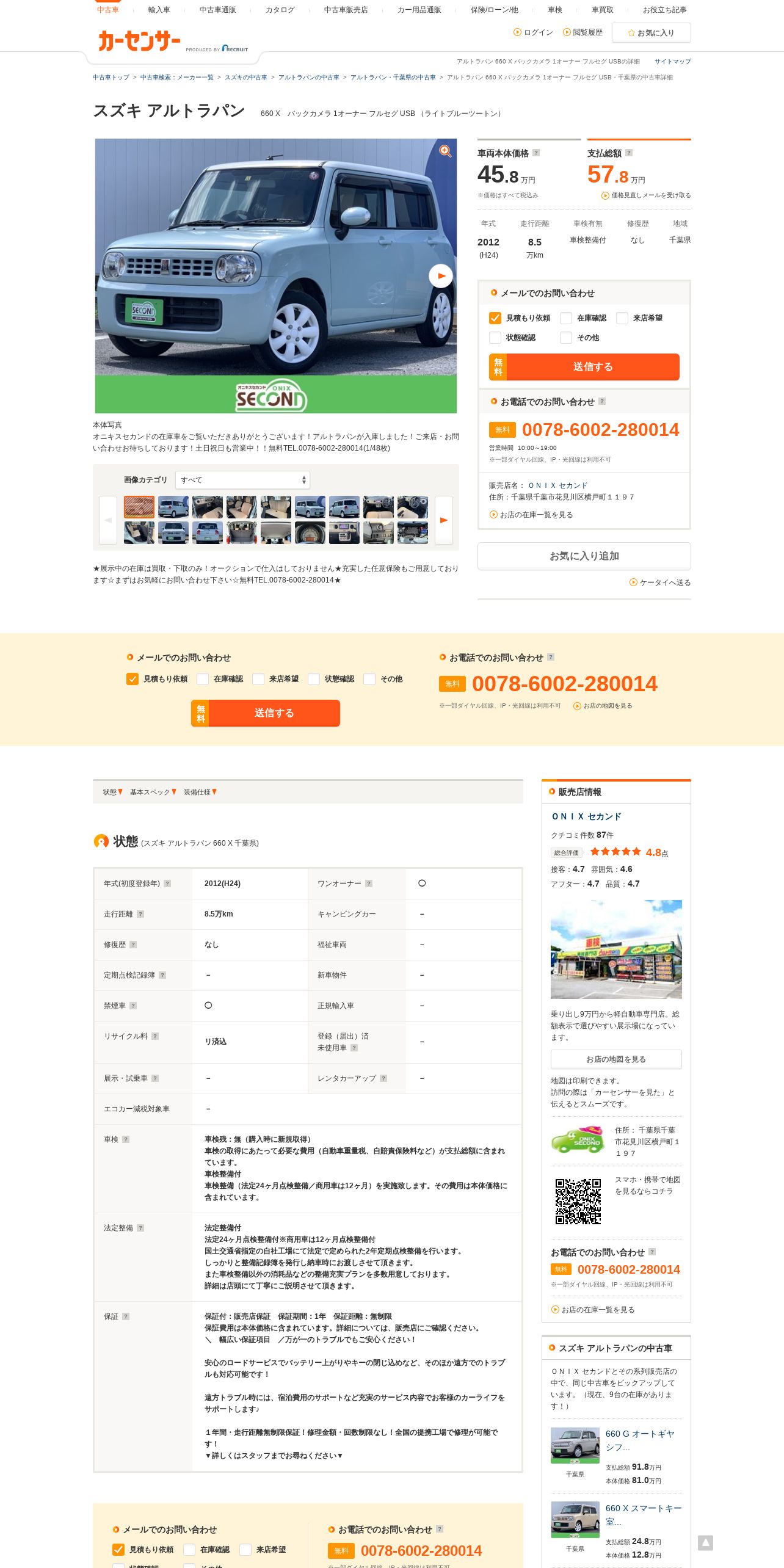Click the help icon for リサイクル料 row
The width and height of the screenshot is (784, 1568).
tap(155, 1036)
